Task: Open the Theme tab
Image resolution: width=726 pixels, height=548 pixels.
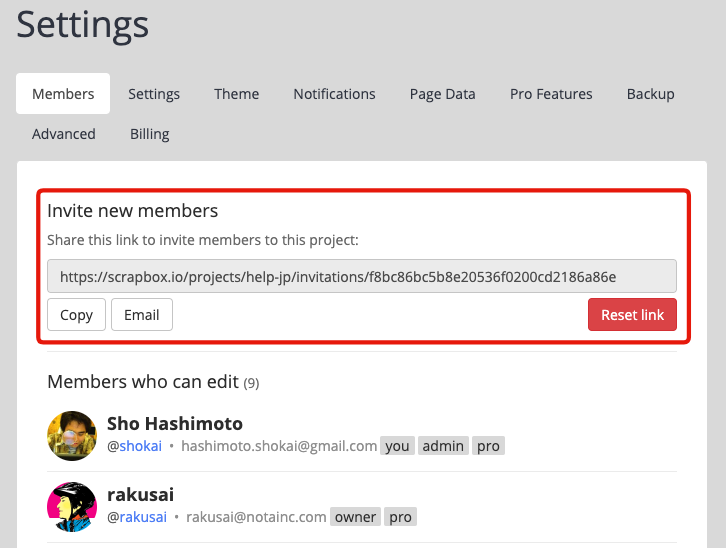Action: click(x=236, y=94)
